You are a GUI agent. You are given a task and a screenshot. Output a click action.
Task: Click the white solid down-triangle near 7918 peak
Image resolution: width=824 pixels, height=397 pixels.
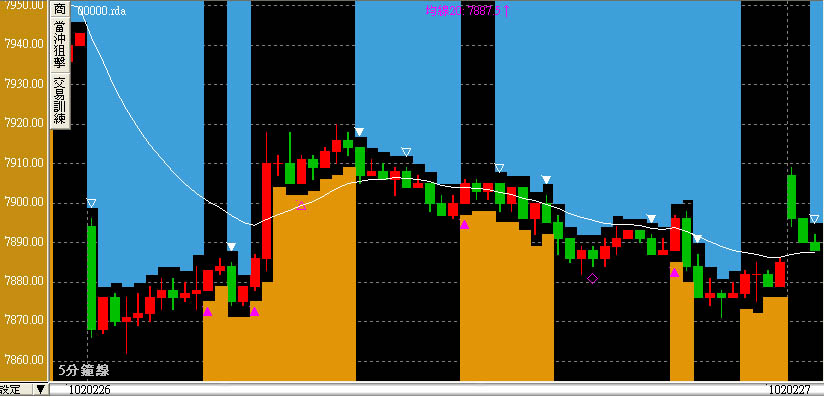point(359,131)
